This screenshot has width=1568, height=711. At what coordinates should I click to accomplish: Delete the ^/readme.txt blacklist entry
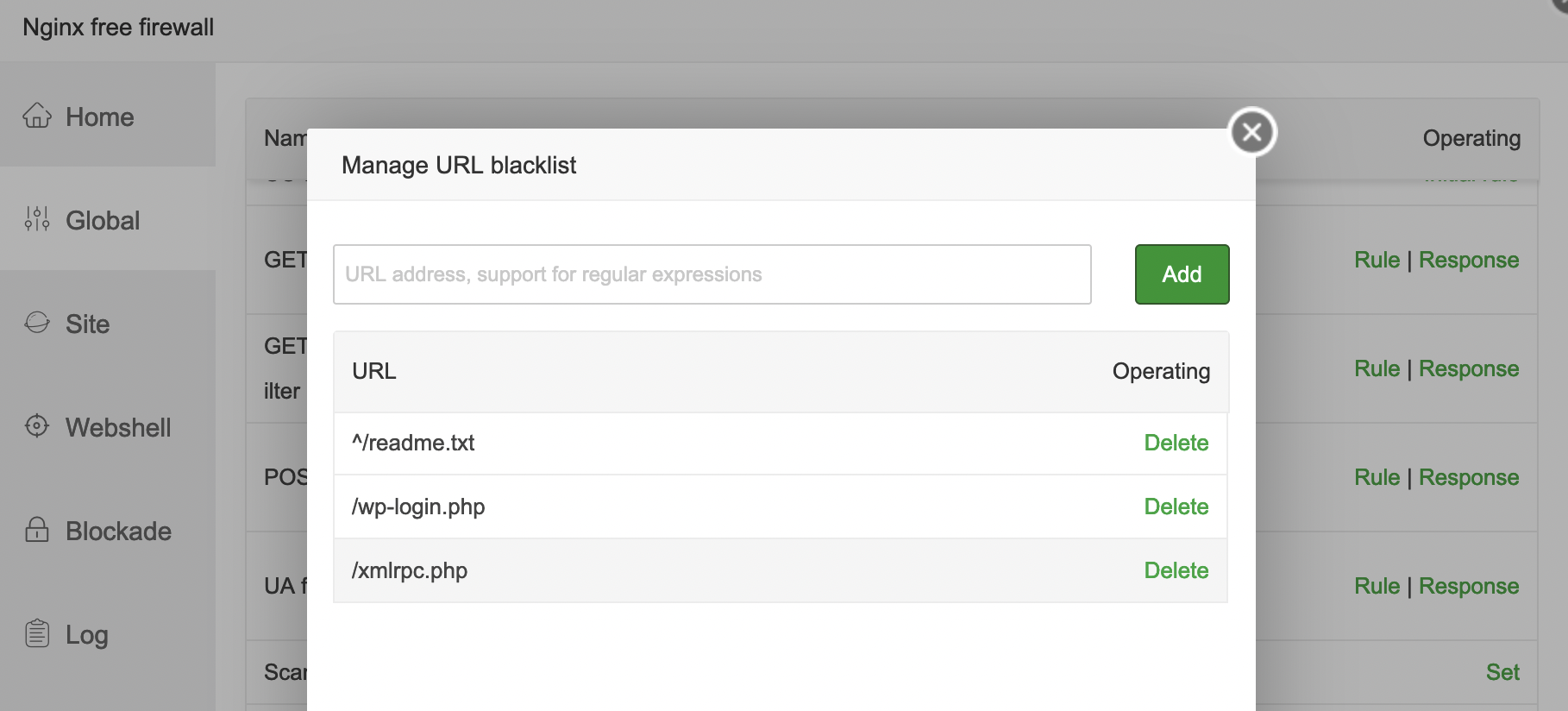click(1176, 443)
